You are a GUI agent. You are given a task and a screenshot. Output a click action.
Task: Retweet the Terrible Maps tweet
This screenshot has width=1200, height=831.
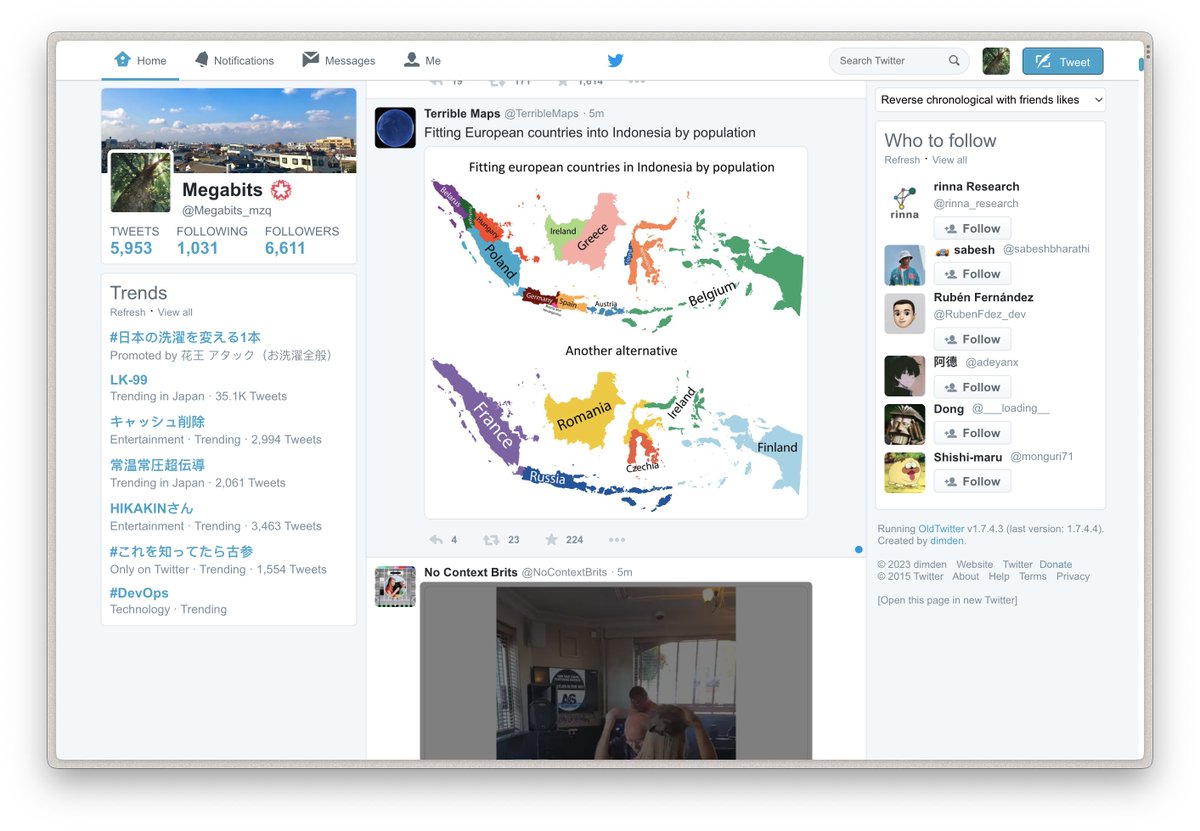491,540
